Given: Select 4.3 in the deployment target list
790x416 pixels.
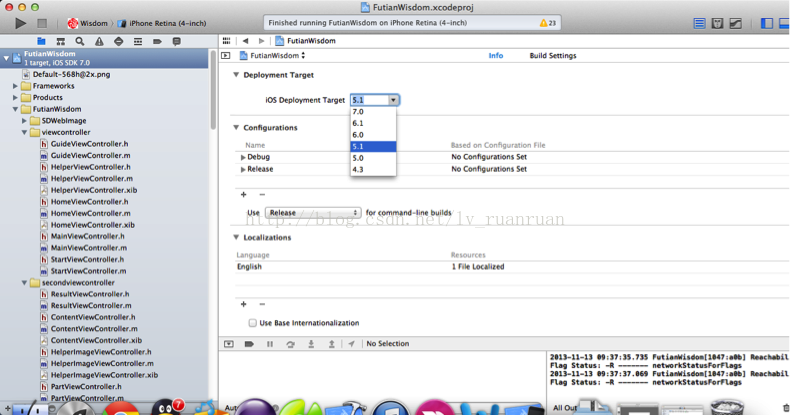Looking at the screenshot, I should (373, 170).
